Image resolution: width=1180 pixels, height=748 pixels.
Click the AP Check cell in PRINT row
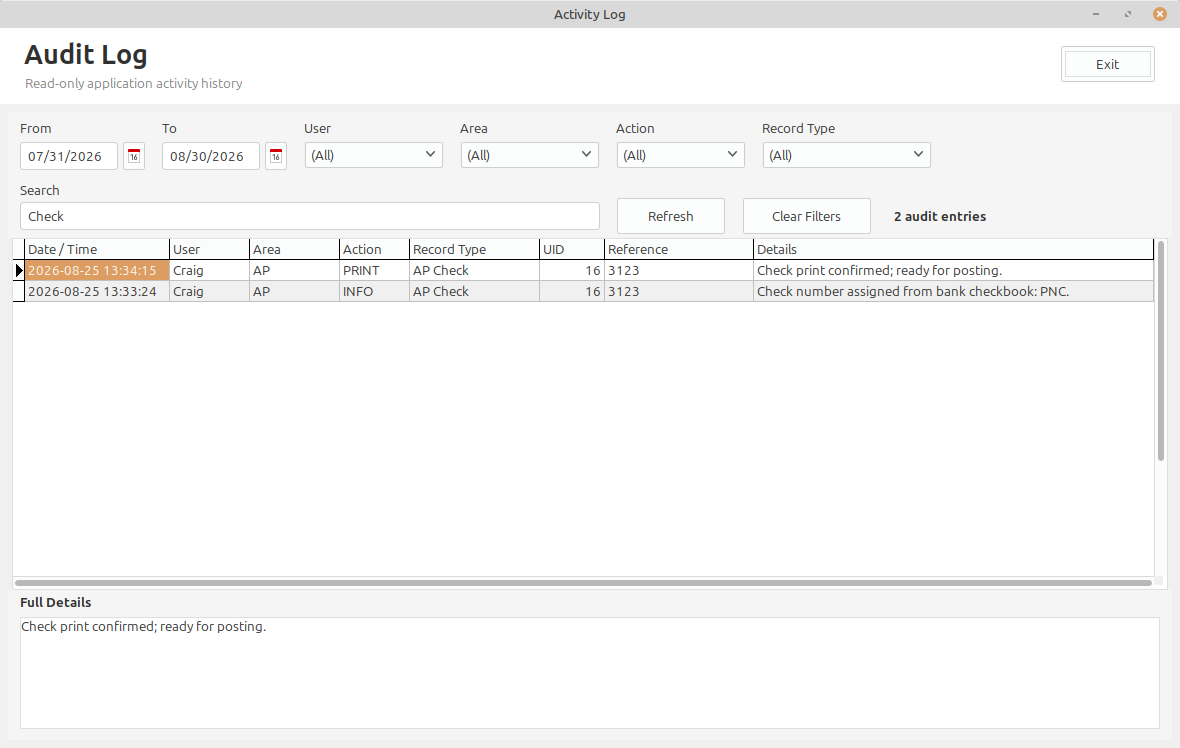[474, 270]
